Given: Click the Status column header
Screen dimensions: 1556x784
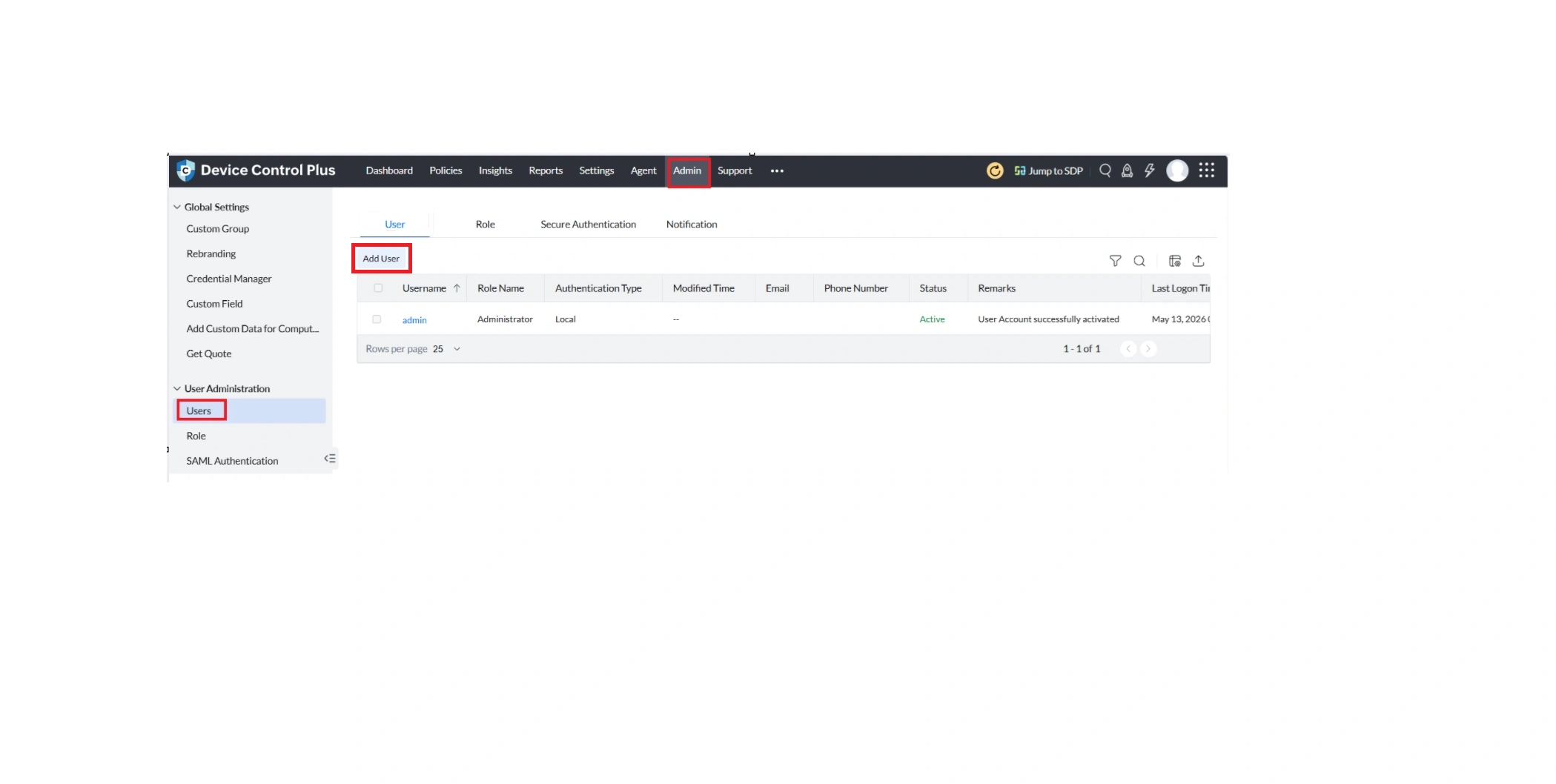Looking at the screenshot, I should [933, 289].
